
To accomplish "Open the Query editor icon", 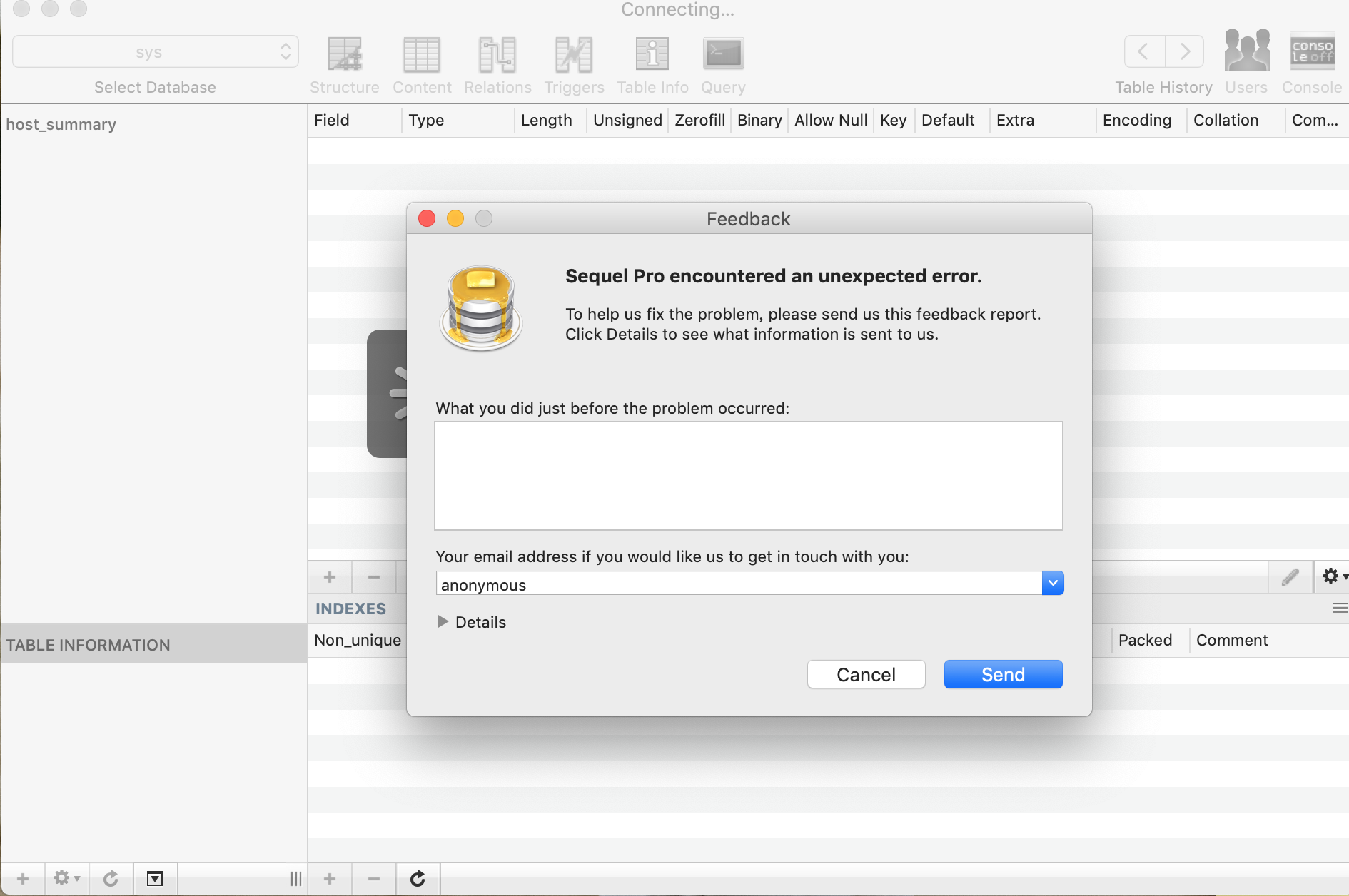I will click(x=723, y=55).
